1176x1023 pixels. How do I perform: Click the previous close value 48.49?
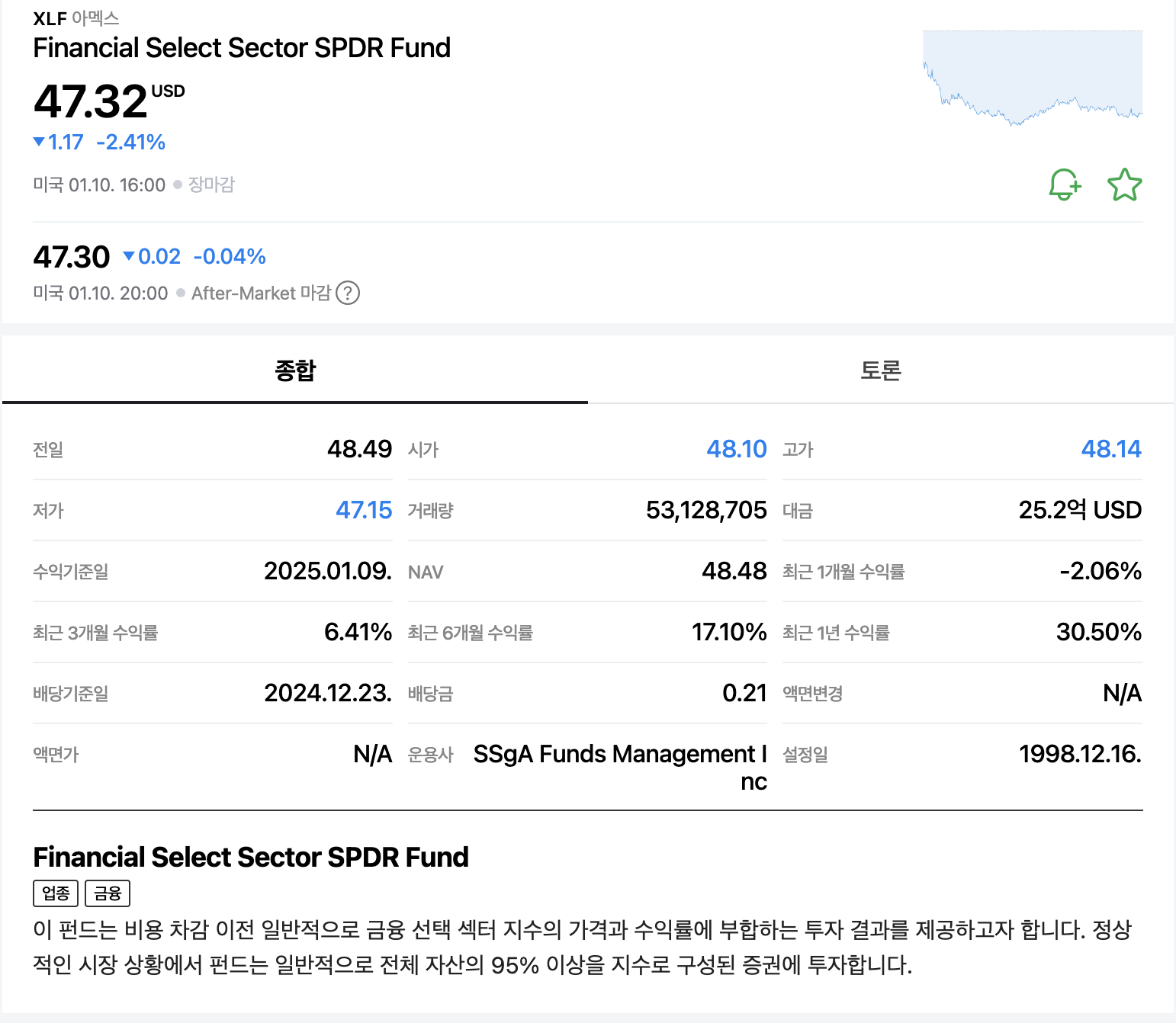point(359,449)
